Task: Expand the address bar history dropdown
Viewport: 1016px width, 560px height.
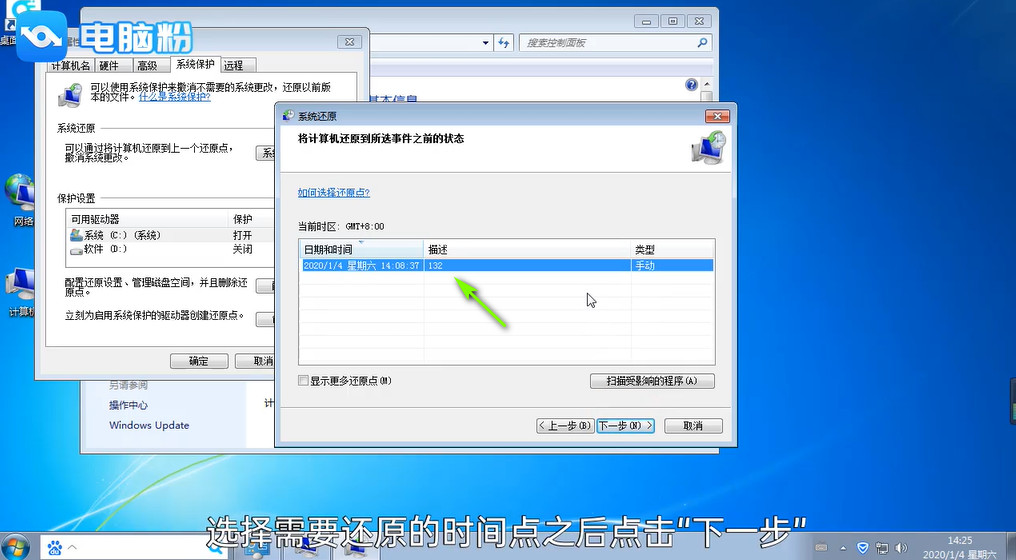Action: click(485, 43)
